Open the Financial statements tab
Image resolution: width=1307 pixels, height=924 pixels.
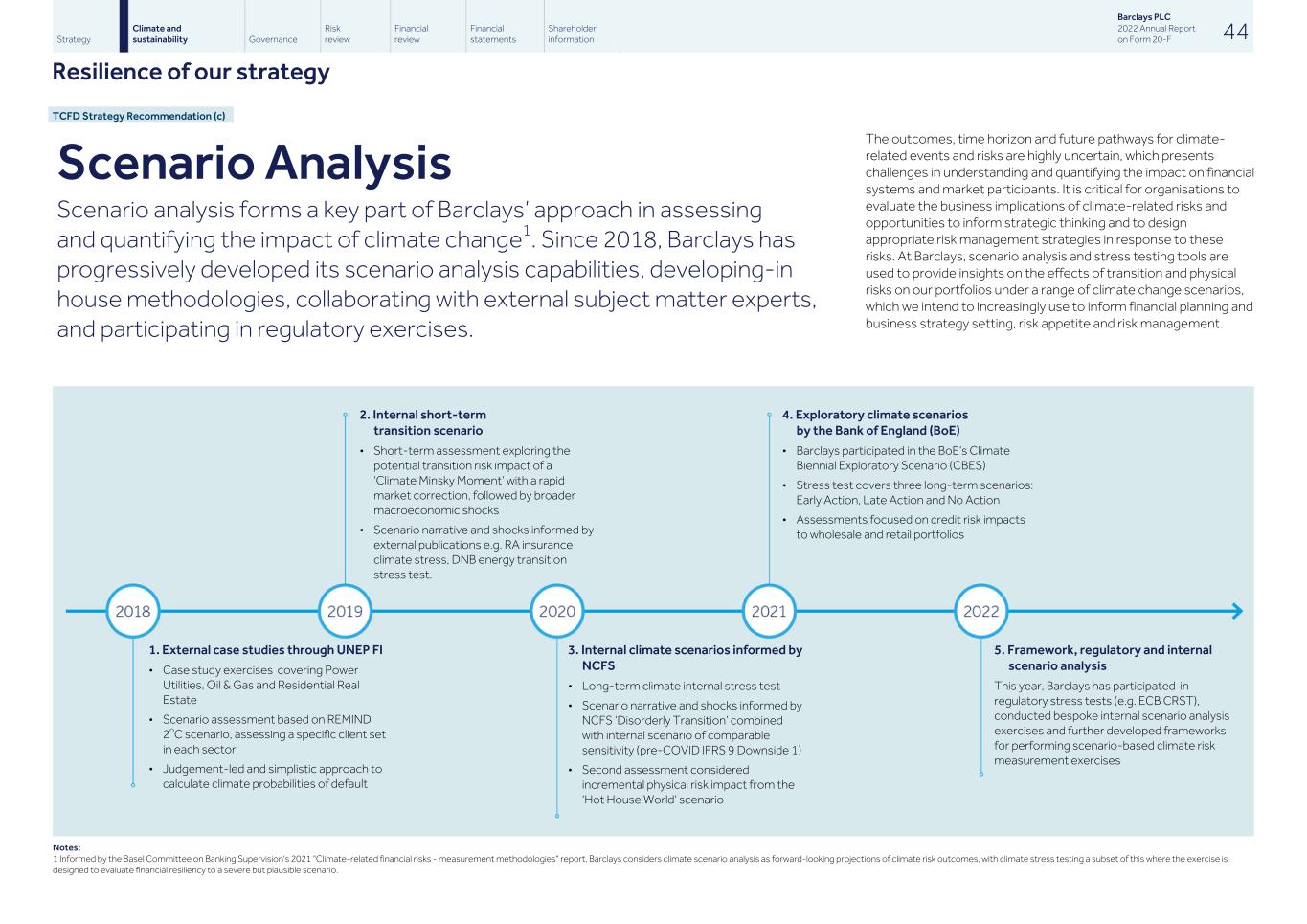[492, 34]
